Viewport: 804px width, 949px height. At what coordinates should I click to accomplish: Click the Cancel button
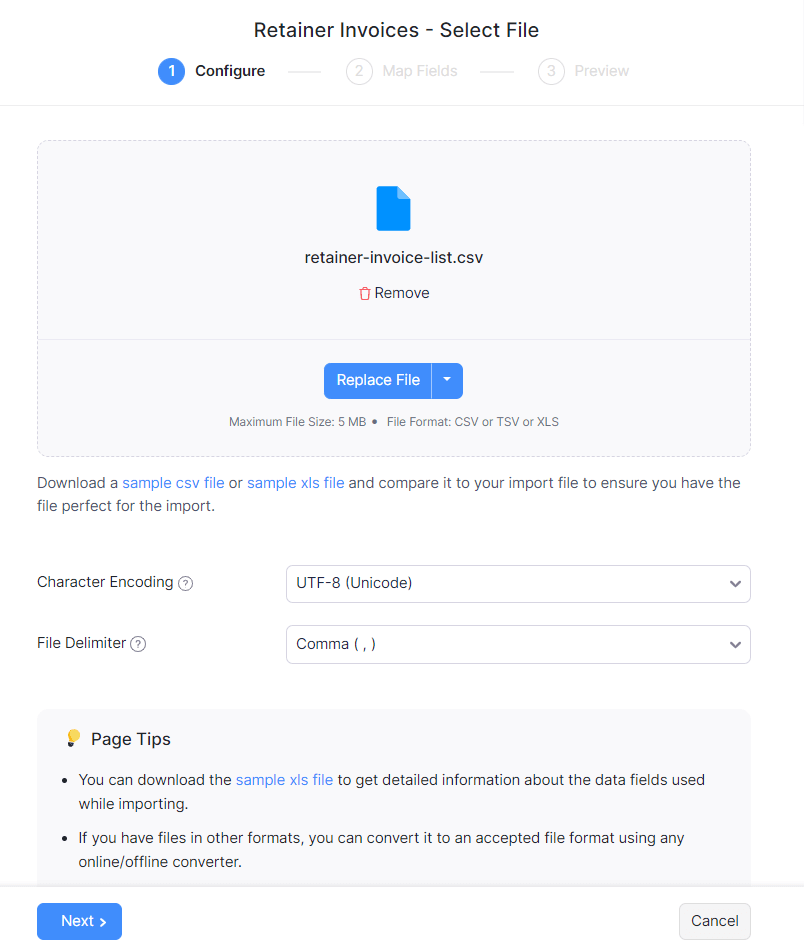(714, 921)
